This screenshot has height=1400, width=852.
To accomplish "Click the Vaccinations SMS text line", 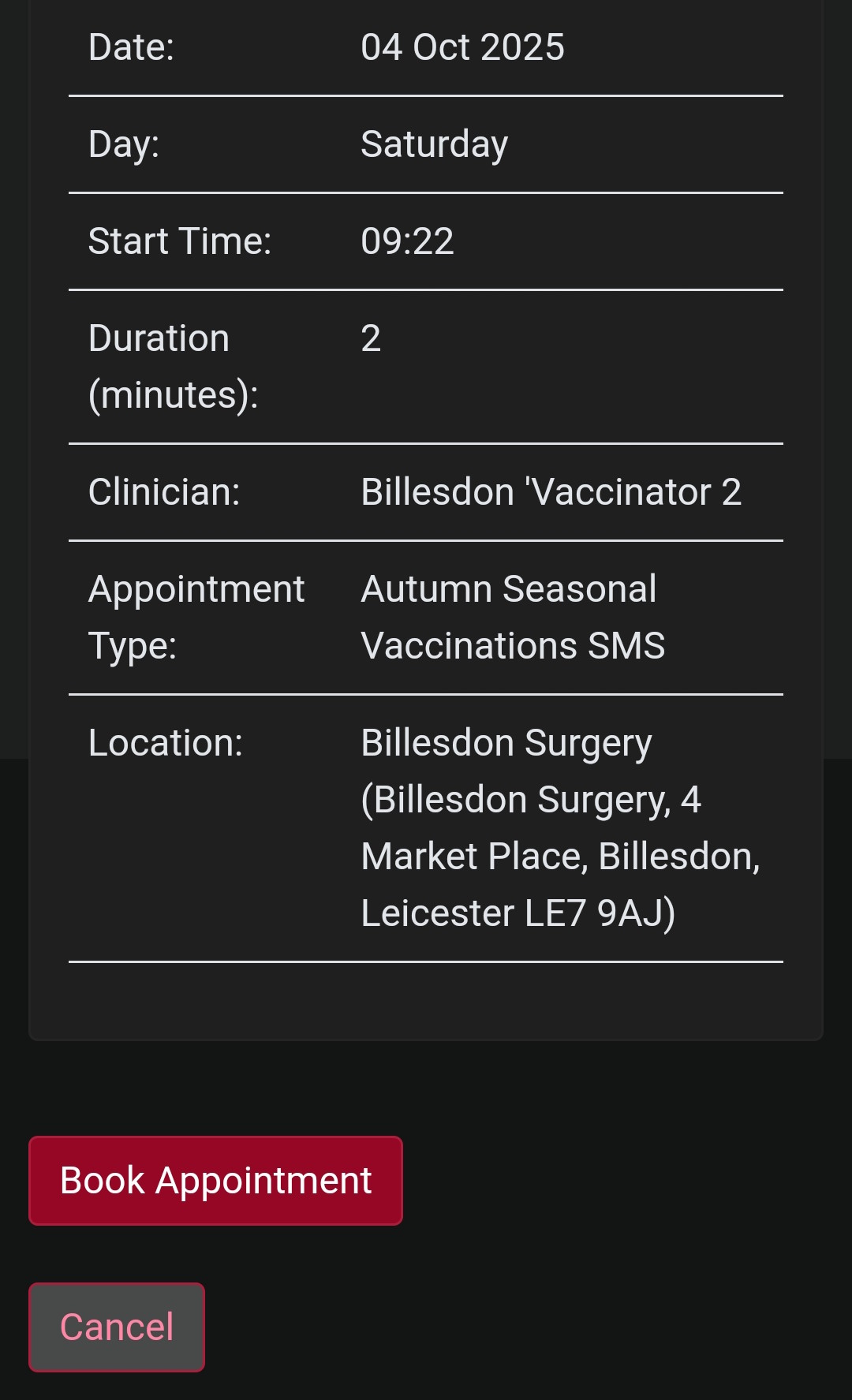I will pyautogui.click(x=513, y=646).
